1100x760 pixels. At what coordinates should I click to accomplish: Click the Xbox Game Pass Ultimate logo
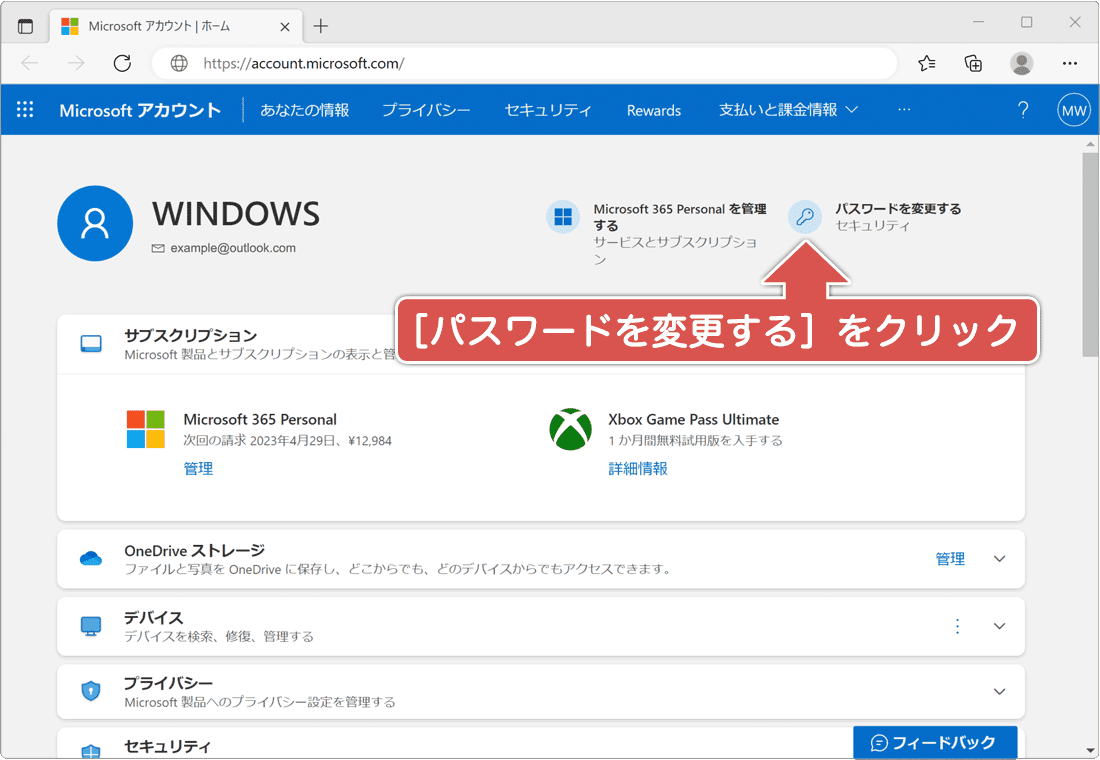tap(570, 431)
